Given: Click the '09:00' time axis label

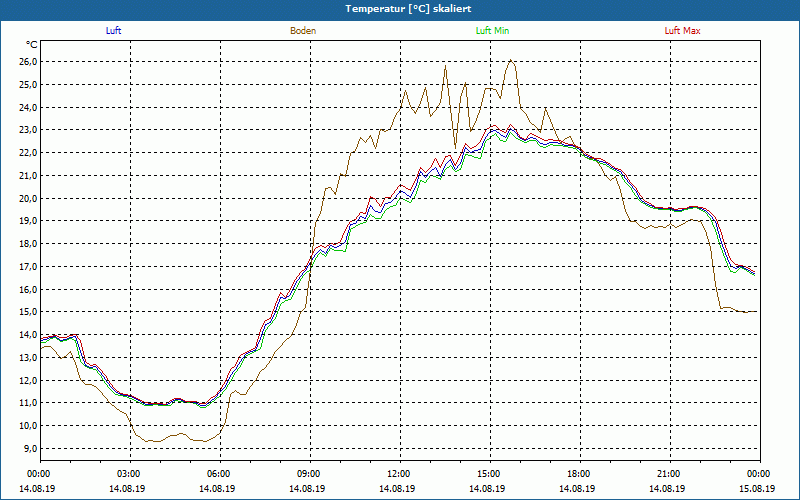Looking at the screenshot, I should coord(311,474).
